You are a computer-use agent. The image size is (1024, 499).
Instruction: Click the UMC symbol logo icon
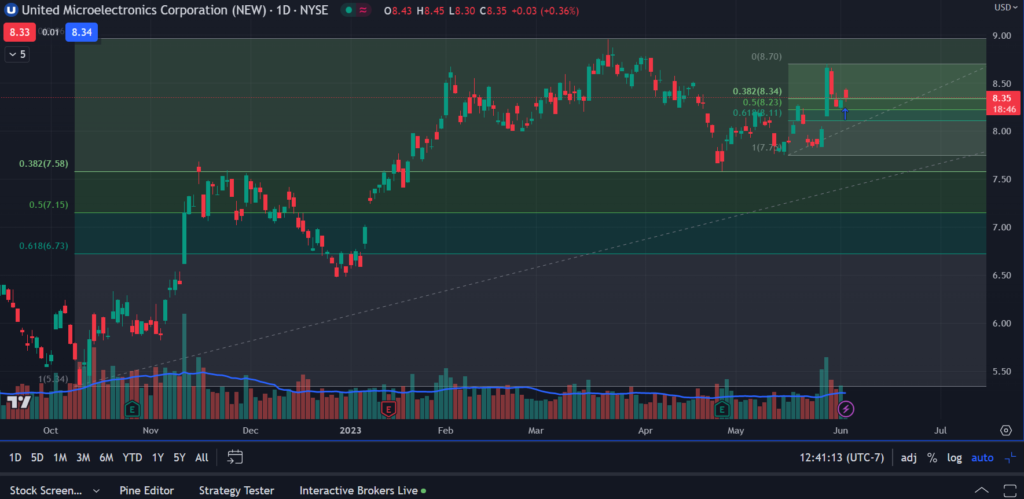[x=10, y=10]
